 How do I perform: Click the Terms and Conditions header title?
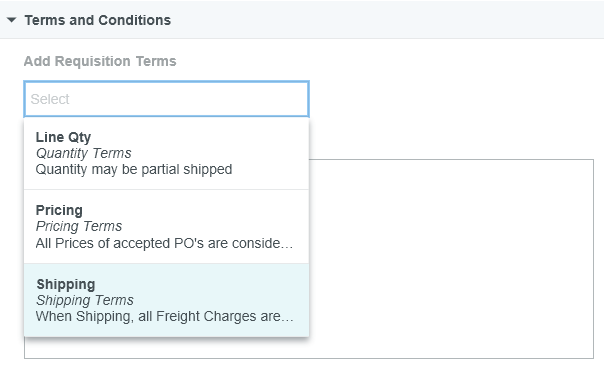tap(98, 20)
